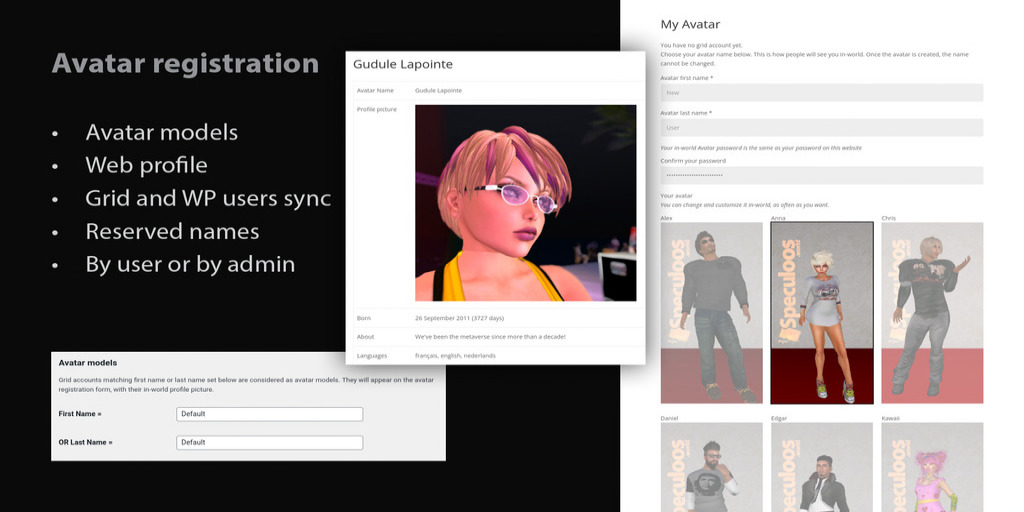This screenshot has height=512, width=1024.
Task: Choose the Edgar avatar model thumbnail
Action: (822, 467)
